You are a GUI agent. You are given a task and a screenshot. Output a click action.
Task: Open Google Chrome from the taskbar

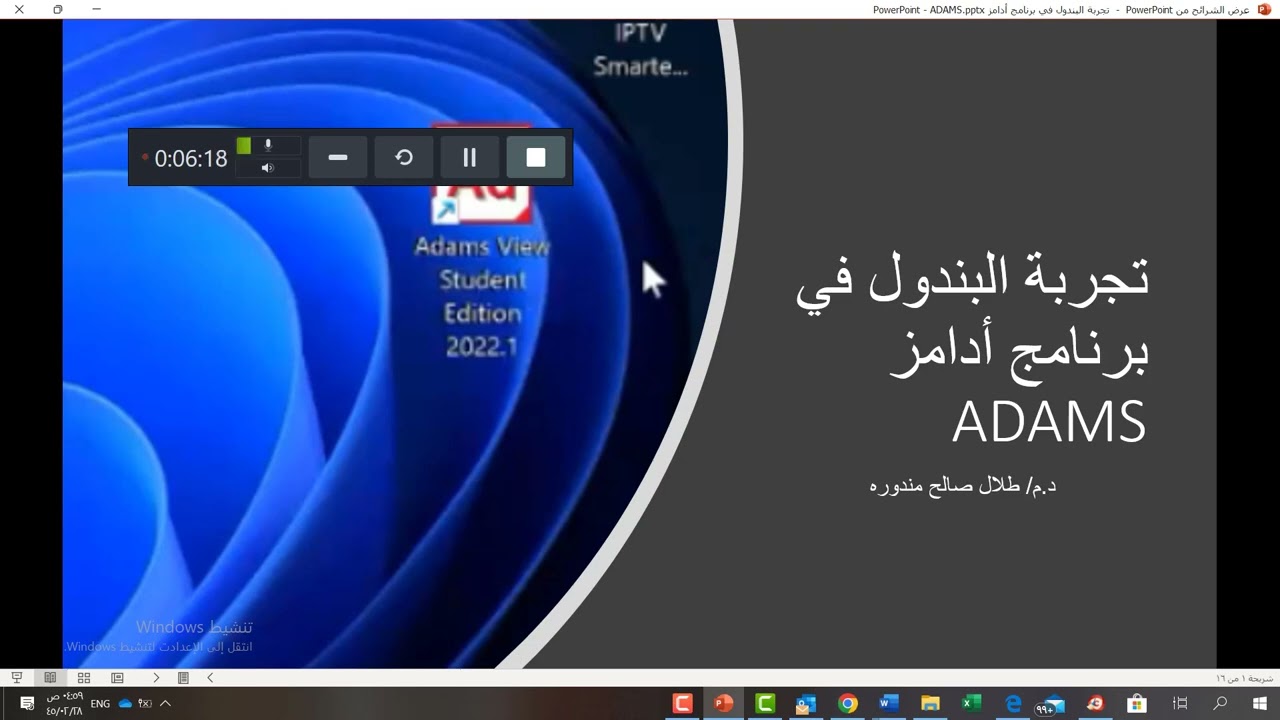848,704
